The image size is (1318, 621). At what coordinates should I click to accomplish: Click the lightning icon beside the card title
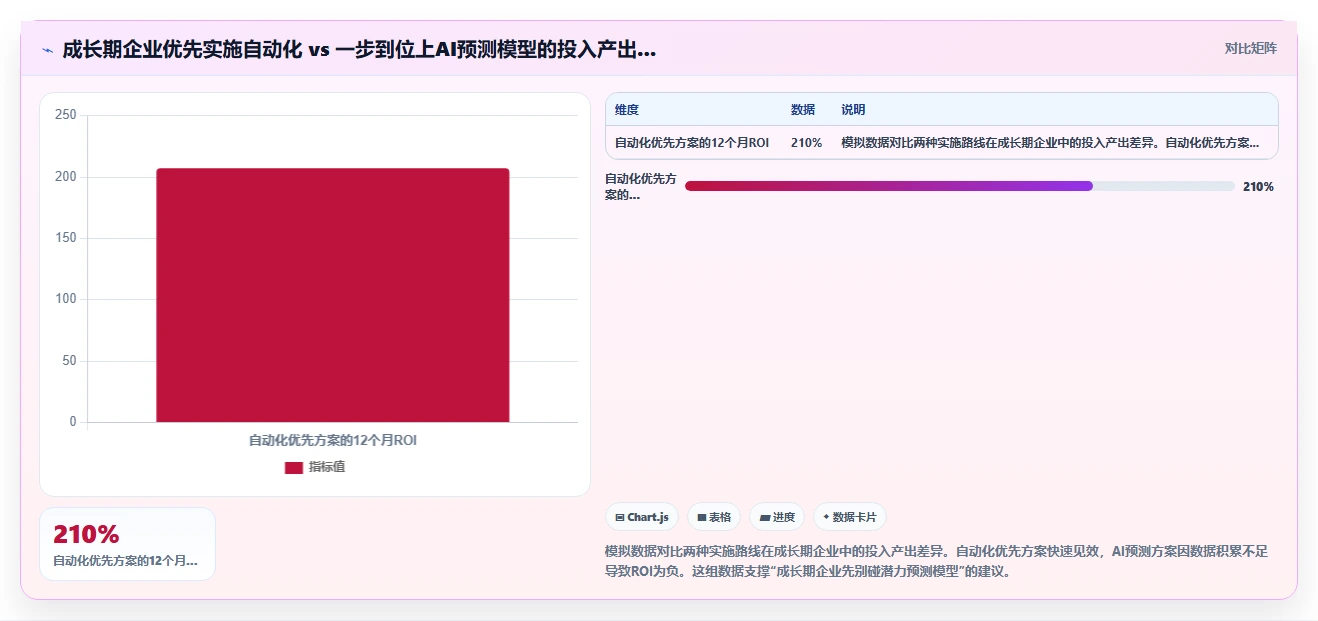[47, 50]
